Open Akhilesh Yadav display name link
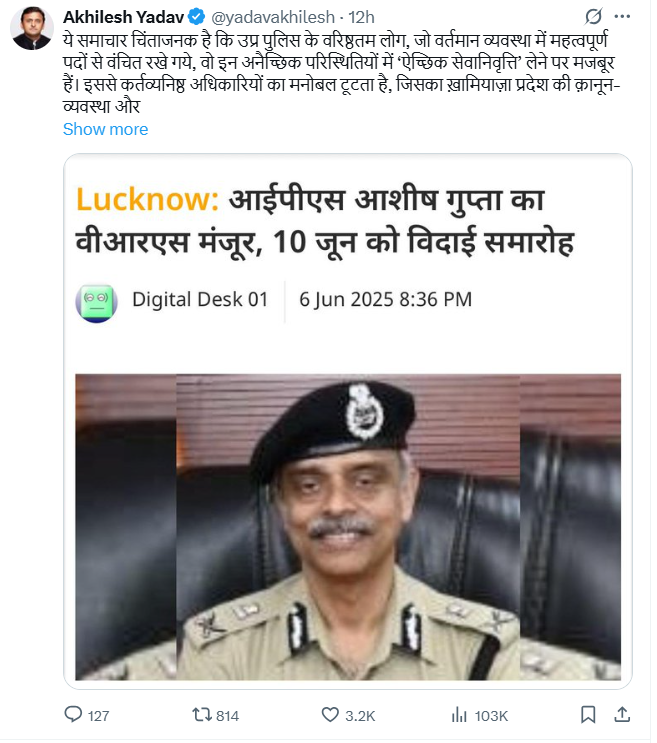This screenshot has width=657, height=743. [124, 17]
